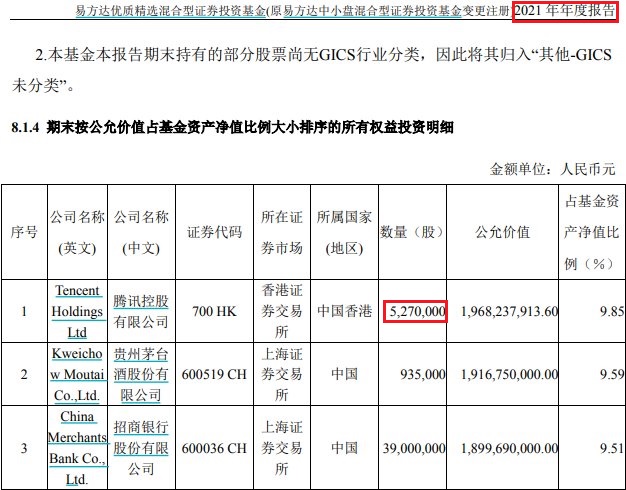Select the highlighted 5,270,000 share quantity cell
This screenshot has height=490, width=626.
tap(413, 312)
